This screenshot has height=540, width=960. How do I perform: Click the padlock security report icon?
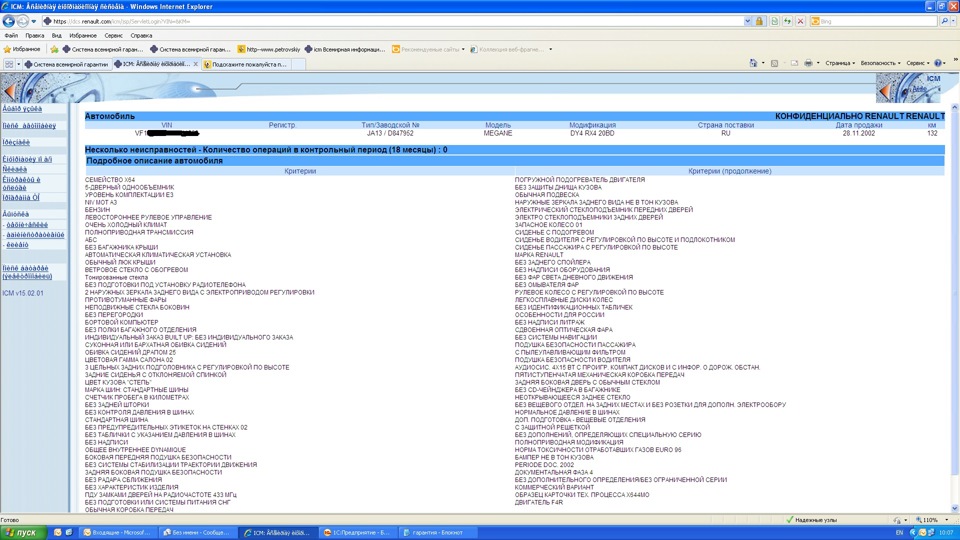pos(759,21)
